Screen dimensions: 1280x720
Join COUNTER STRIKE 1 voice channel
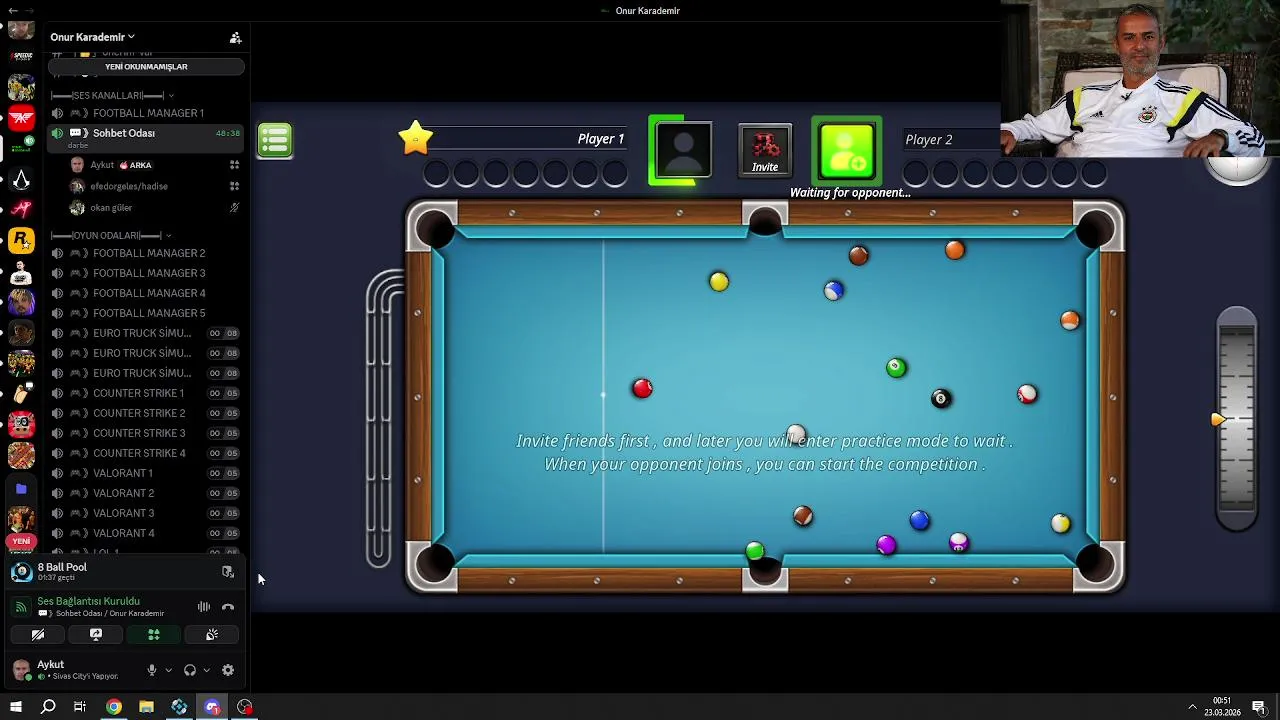[146, 393]
